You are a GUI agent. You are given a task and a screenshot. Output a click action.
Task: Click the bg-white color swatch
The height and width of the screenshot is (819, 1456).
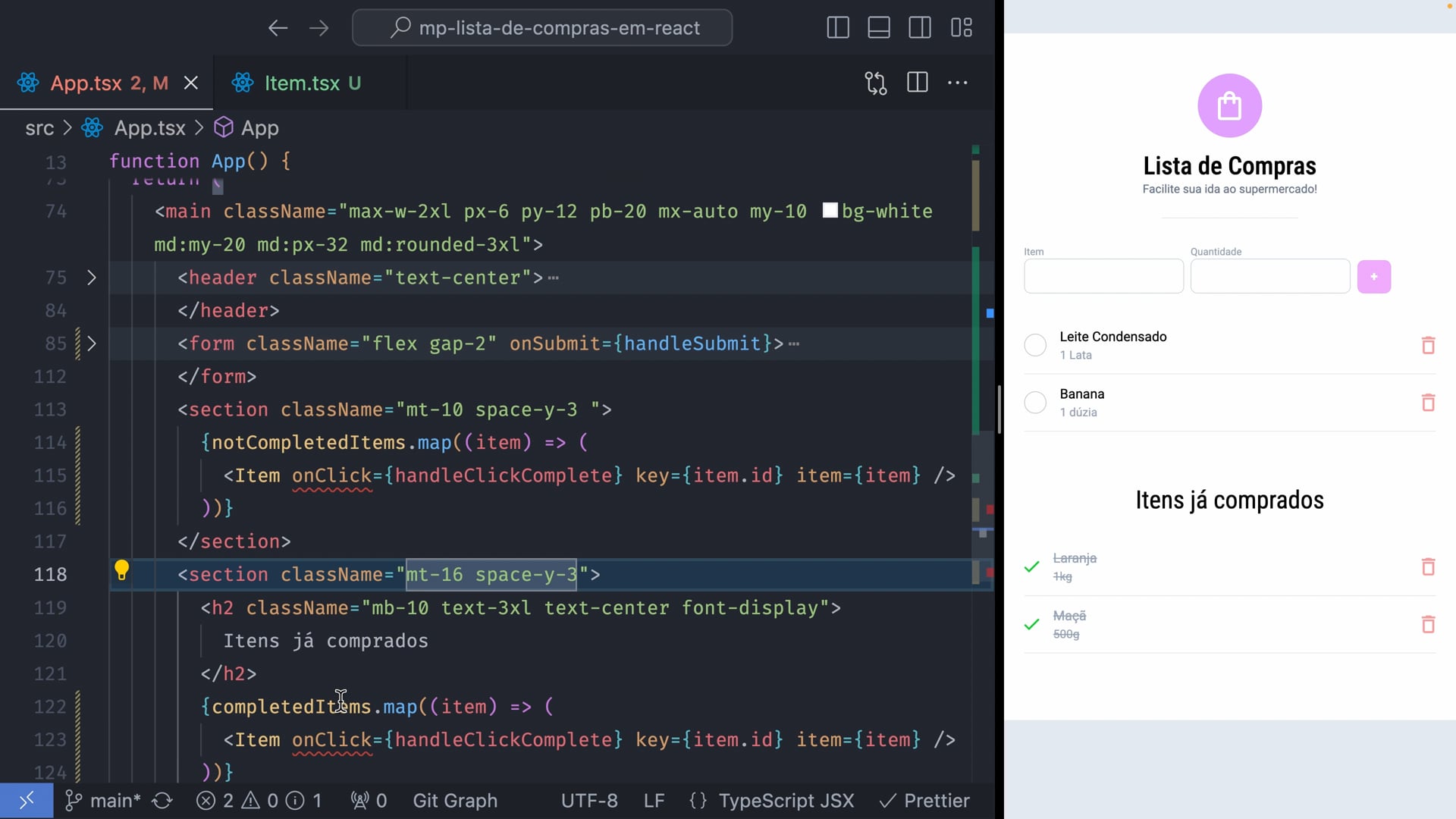(x=830, y=211)
